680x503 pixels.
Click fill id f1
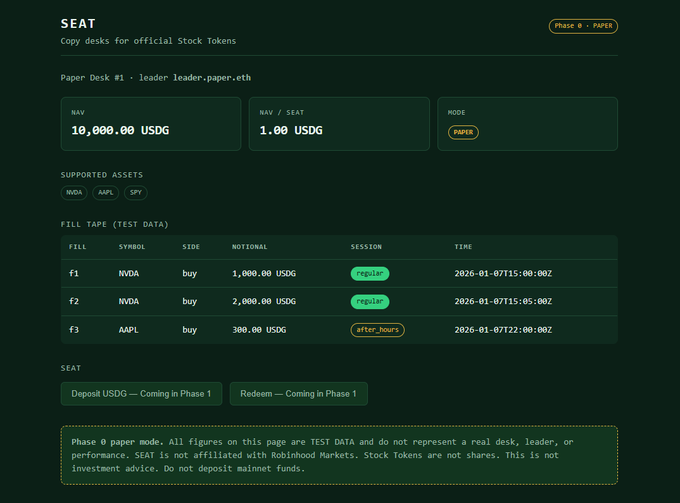pyautogui.click(x=74, y=274)
